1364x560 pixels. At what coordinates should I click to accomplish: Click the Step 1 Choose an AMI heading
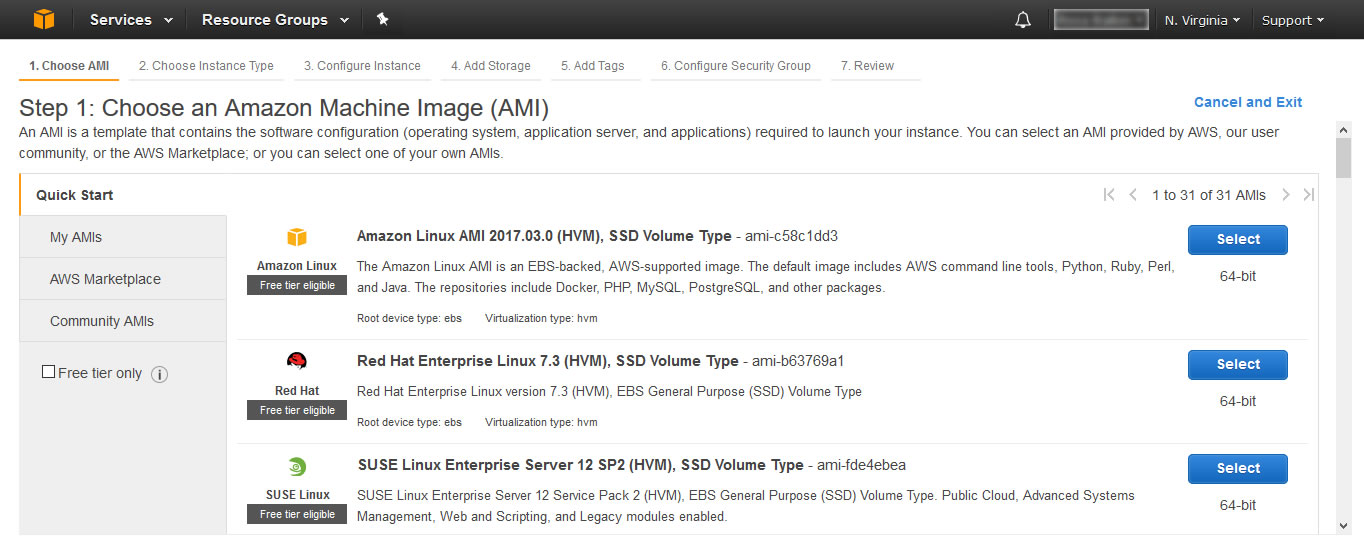click(x=284, y=108)
